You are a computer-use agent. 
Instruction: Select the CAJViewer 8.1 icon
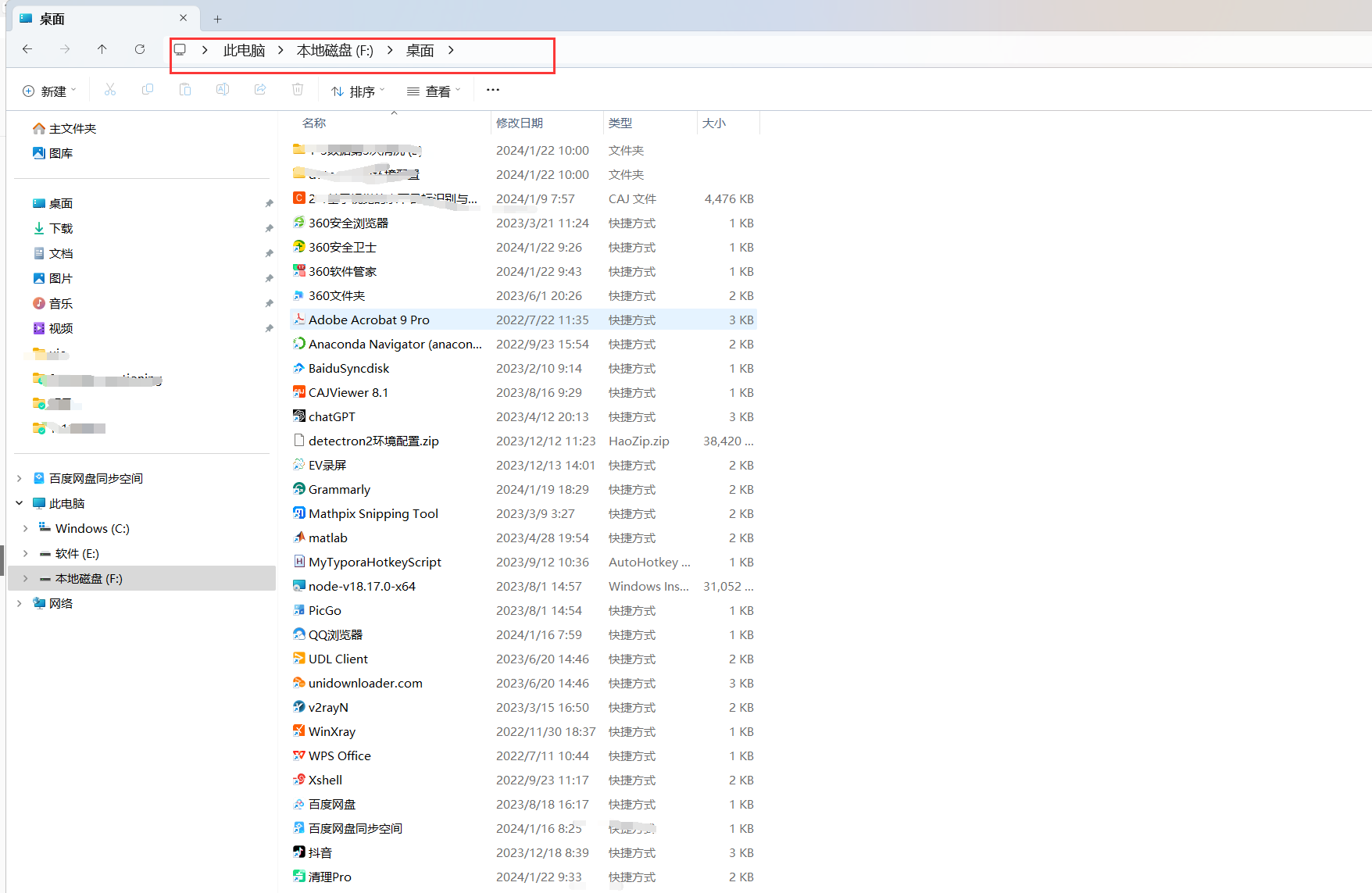click(x=298, y=391)
